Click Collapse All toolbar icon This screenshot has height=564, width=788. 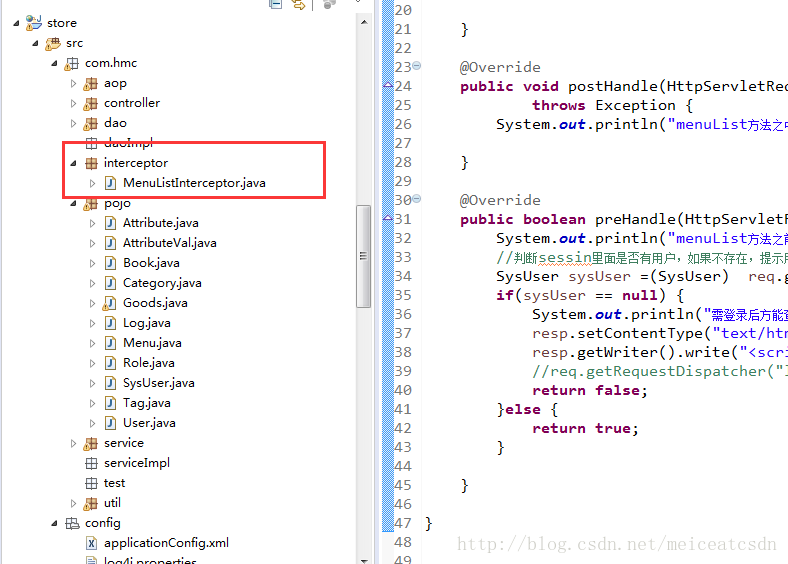click(275, 4)
